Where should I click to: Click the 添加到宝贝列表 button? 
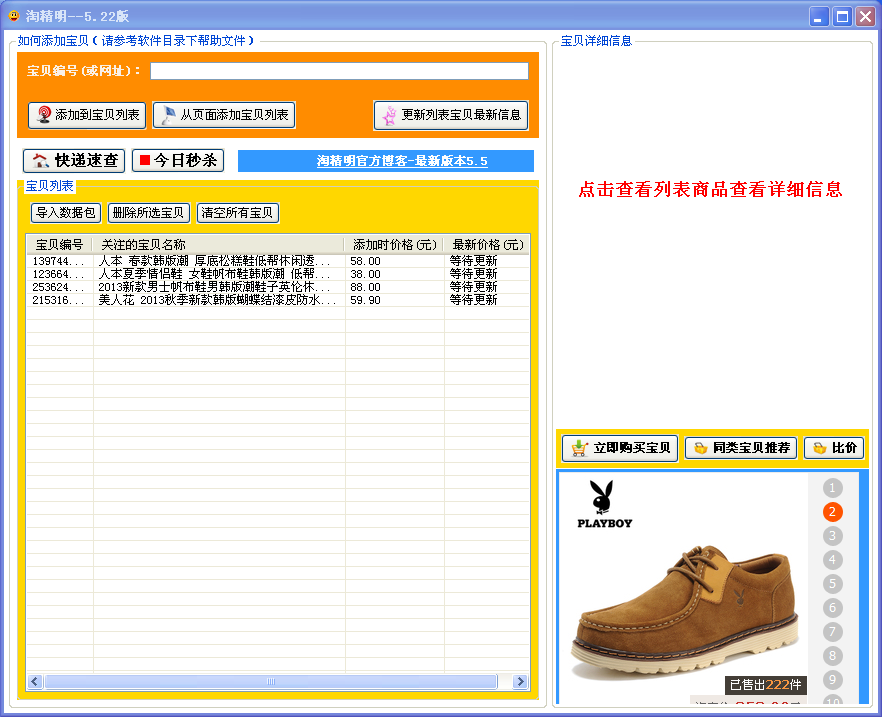tap(87, 115)
